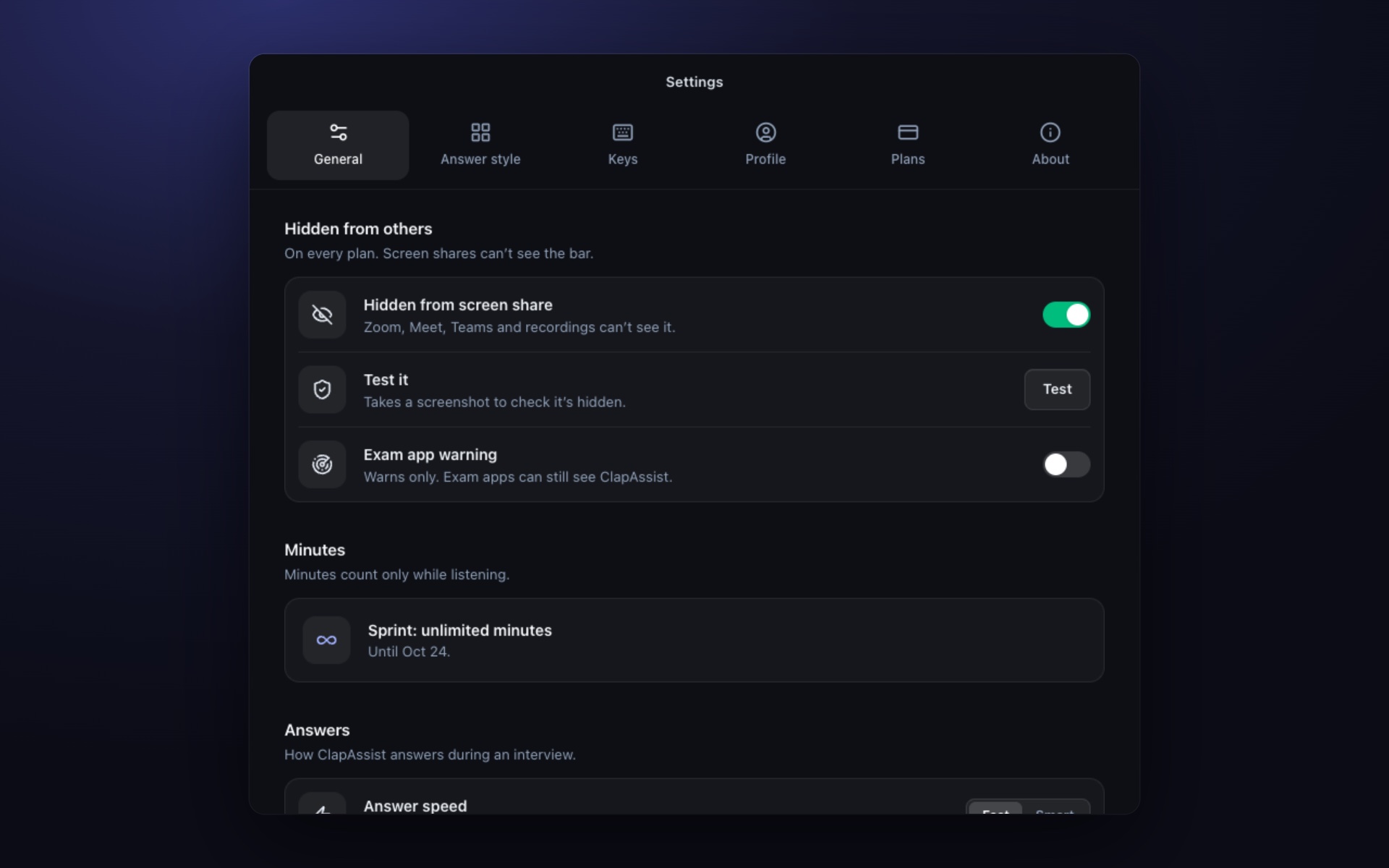Click the 'Minutes' section heading
1389x868 pixels.
315,550
